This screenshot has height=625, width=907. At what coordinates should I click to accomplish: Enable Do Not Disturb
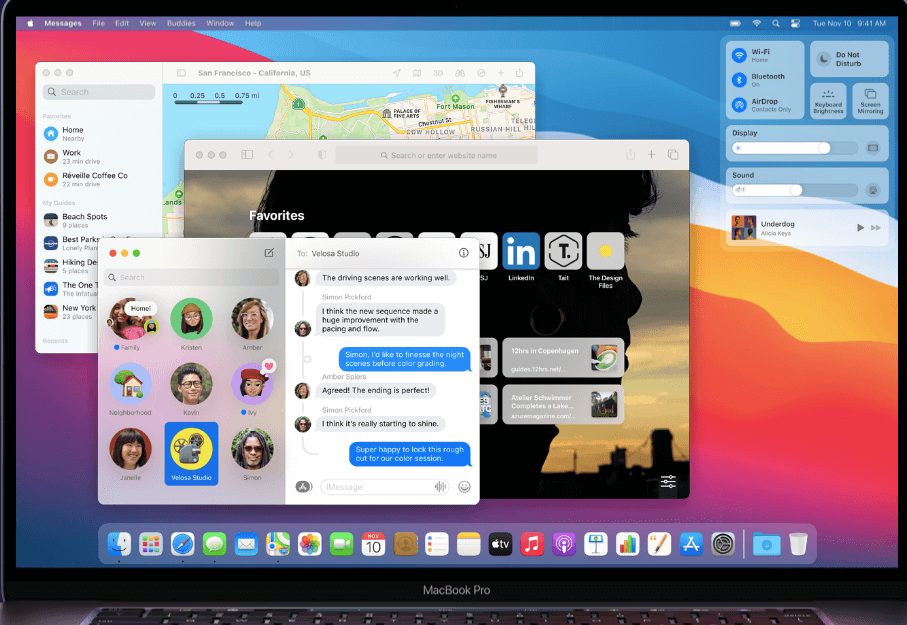(849, 59)
